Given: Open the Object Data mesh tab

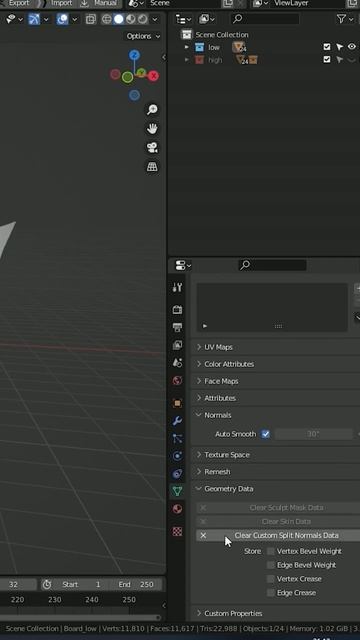Looking at the screenshot, I should 177,491.
